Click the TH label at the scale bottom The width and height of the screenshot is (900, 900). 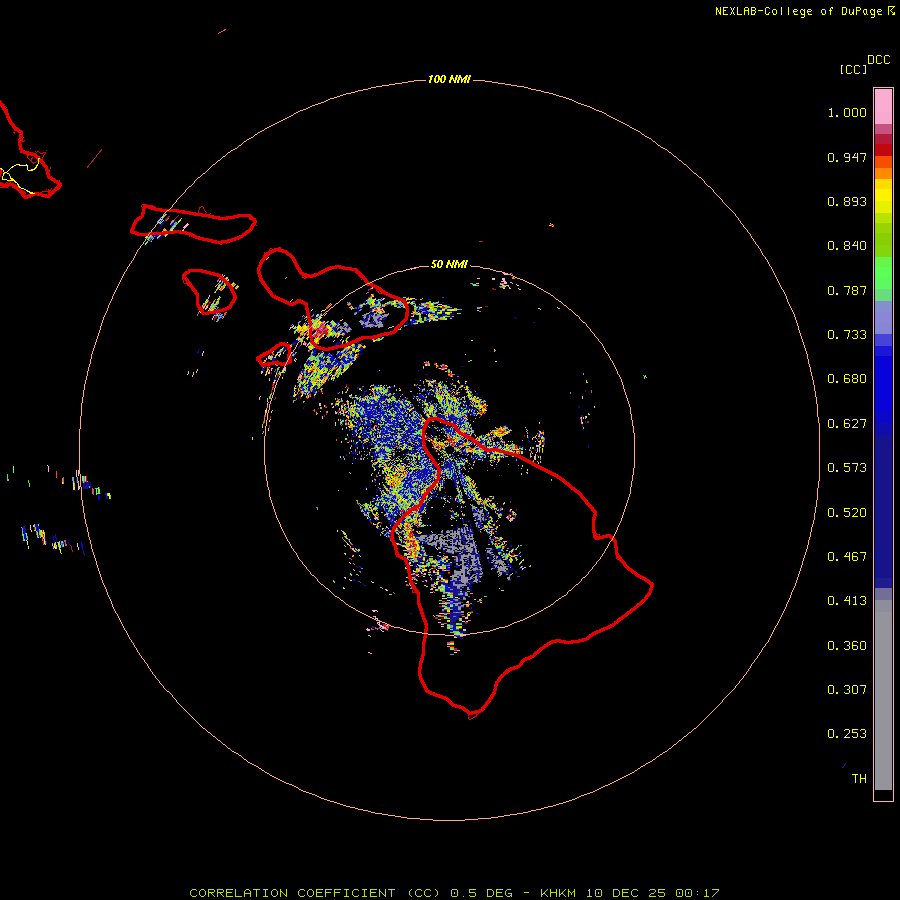859,779
